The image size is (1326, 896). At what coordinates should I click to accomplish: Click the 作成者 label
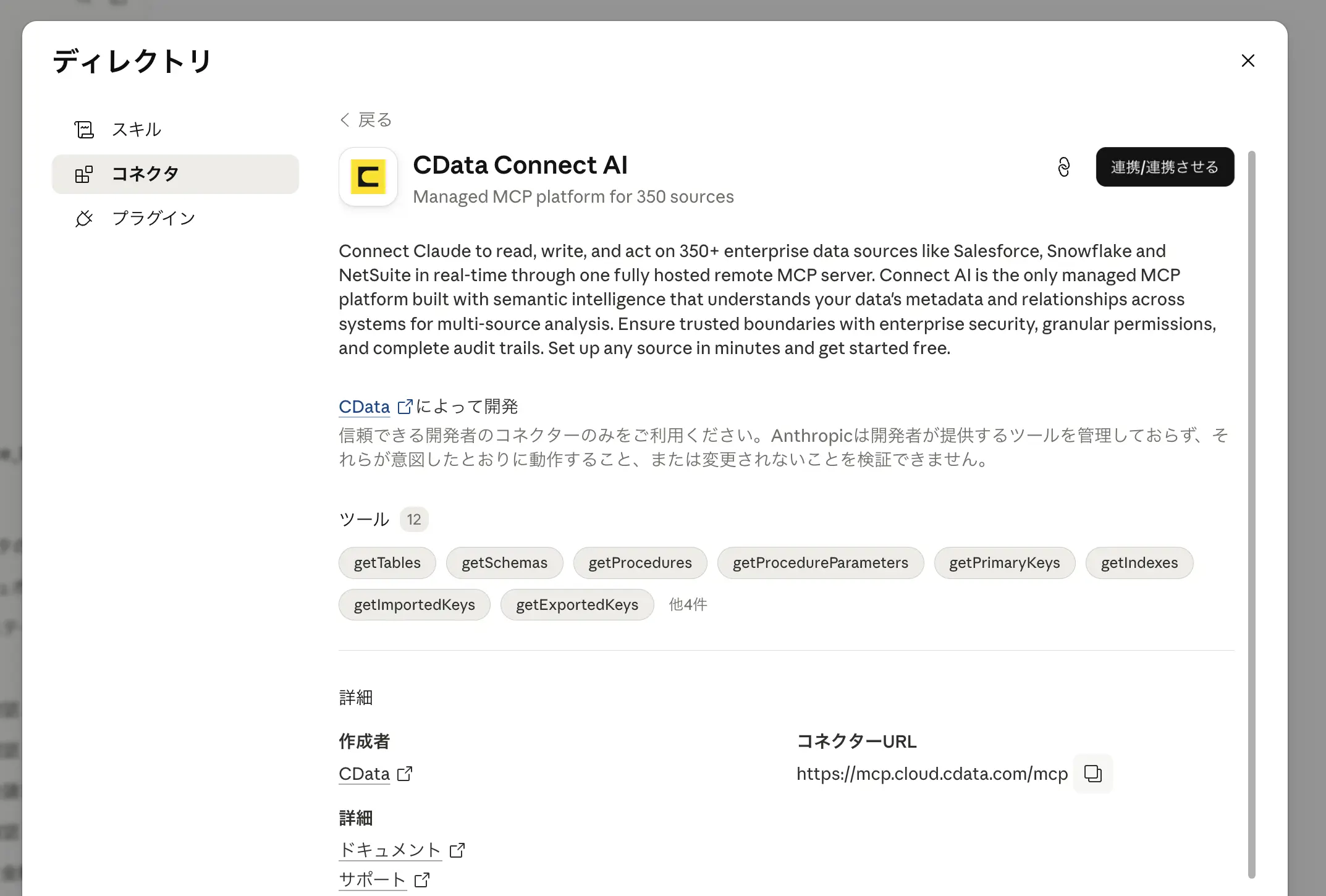click(364, 742)
